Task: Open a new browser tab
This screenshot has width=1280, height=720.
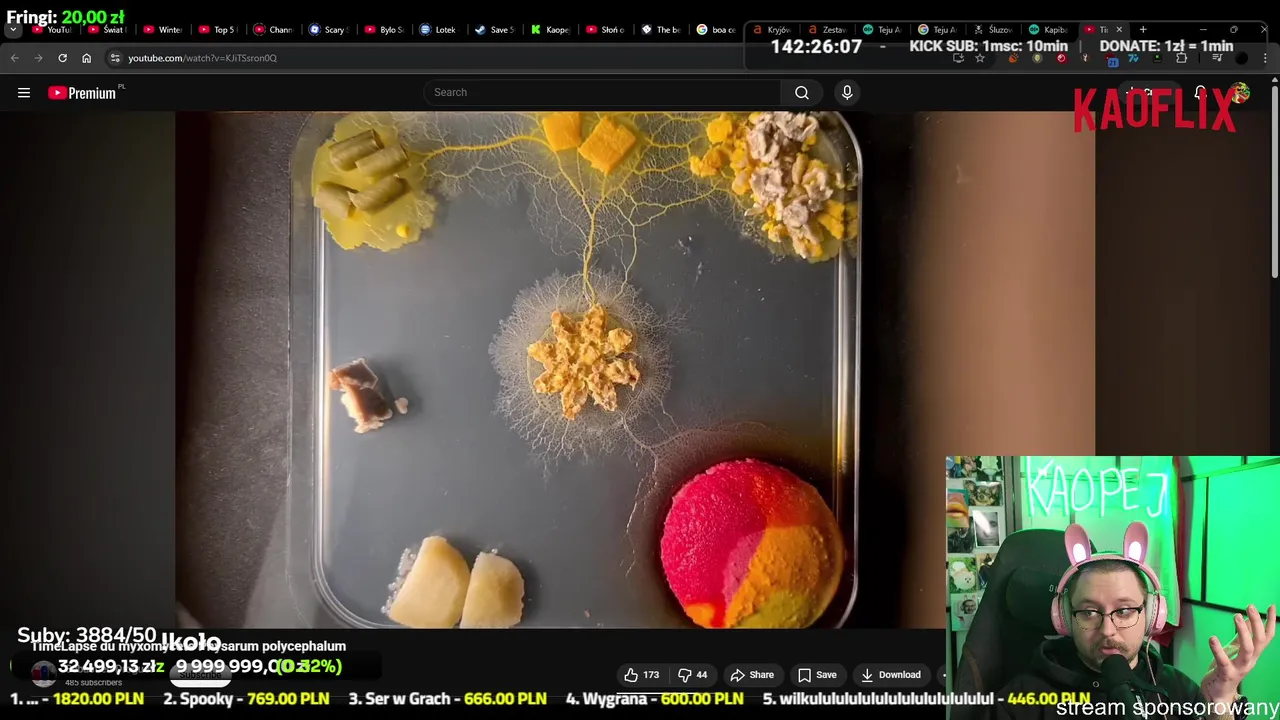Action: 1143,30
